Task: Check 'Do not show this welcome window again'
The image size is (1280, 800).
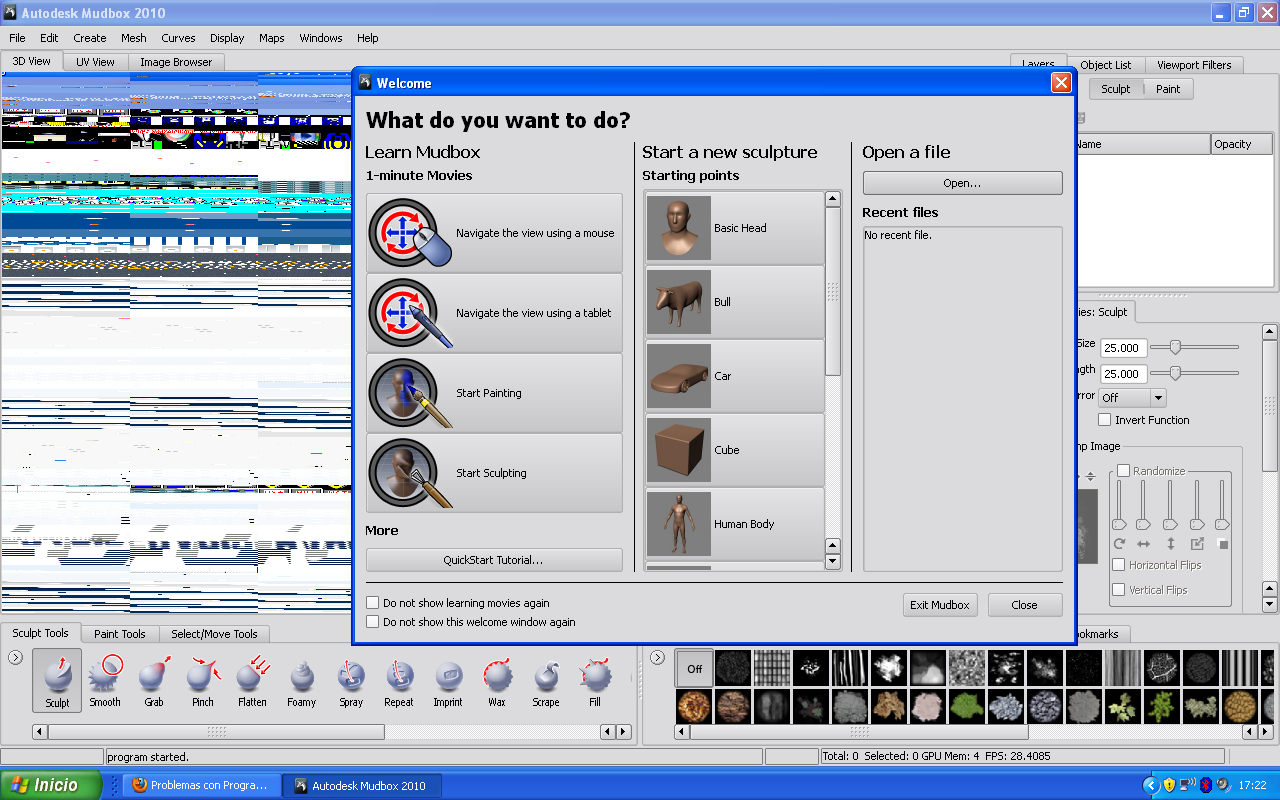Action: tap(373, 622)
